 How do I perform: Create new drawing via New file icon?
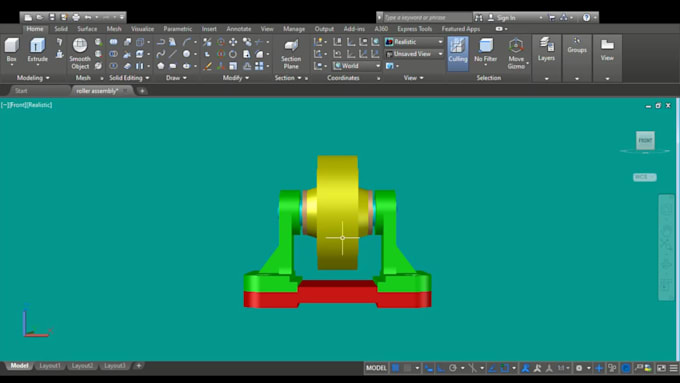[x=28, y=17]
